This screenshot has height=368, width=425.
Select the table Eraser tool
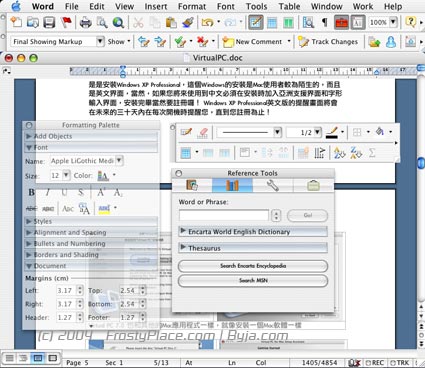click(x=203, y=133)
